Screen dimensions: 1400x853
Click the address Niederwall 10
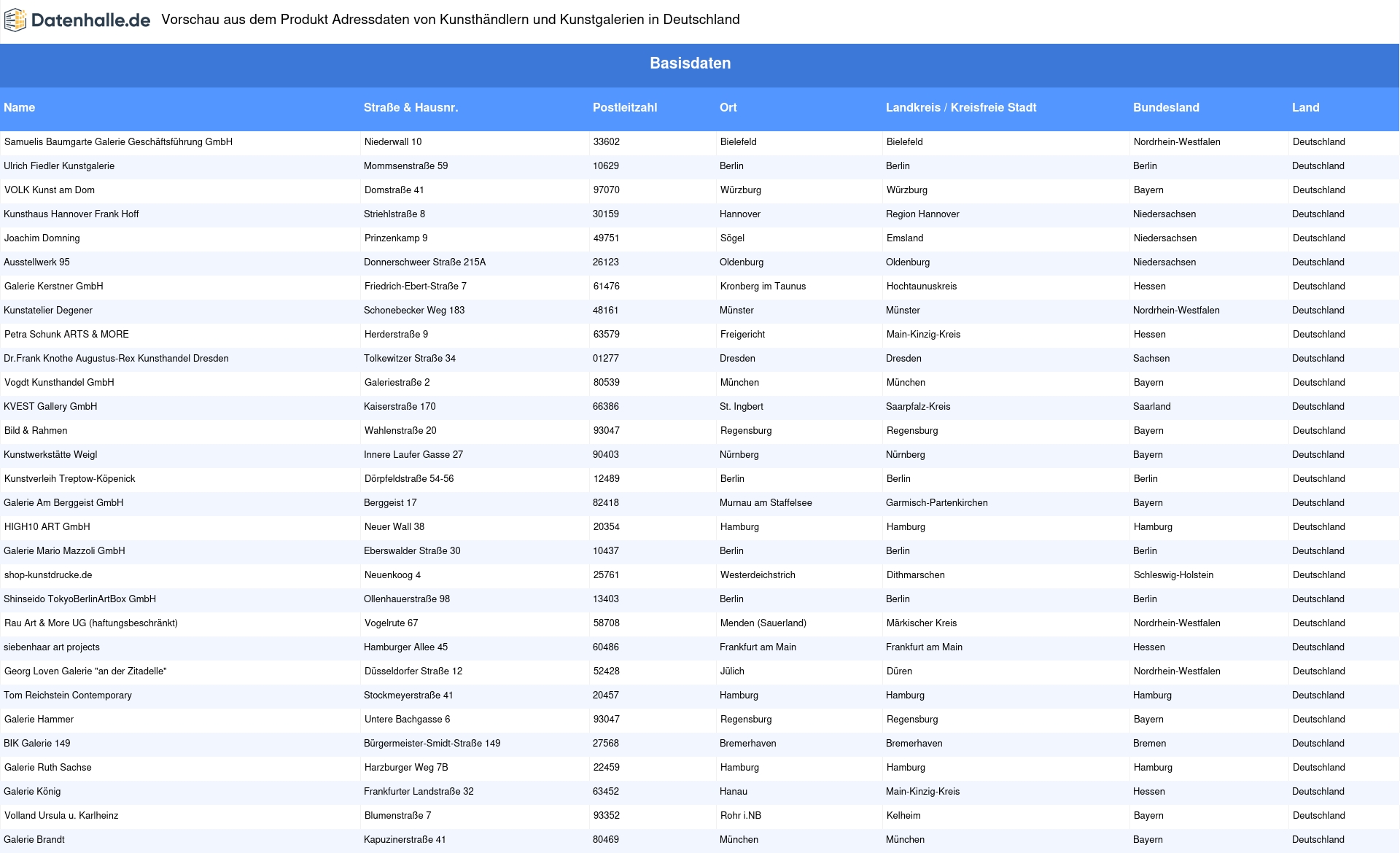tap(393, 142)
